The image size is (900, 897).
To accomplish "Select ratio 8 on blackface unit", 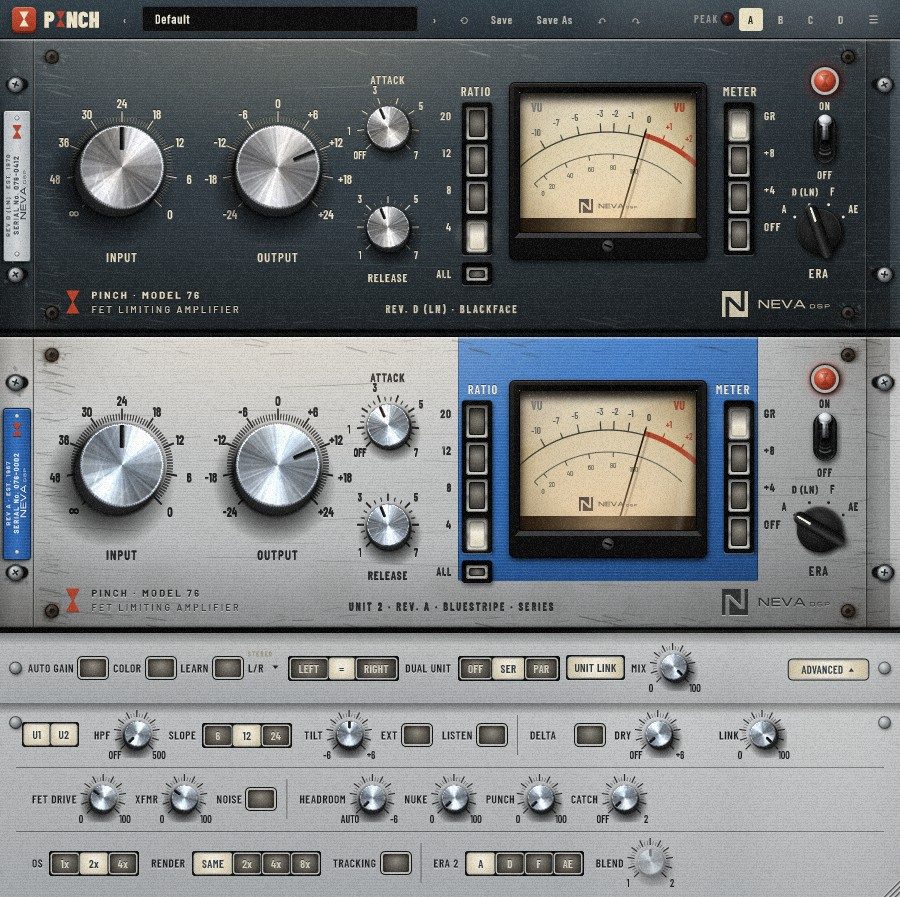I will [x=476, y=197].
